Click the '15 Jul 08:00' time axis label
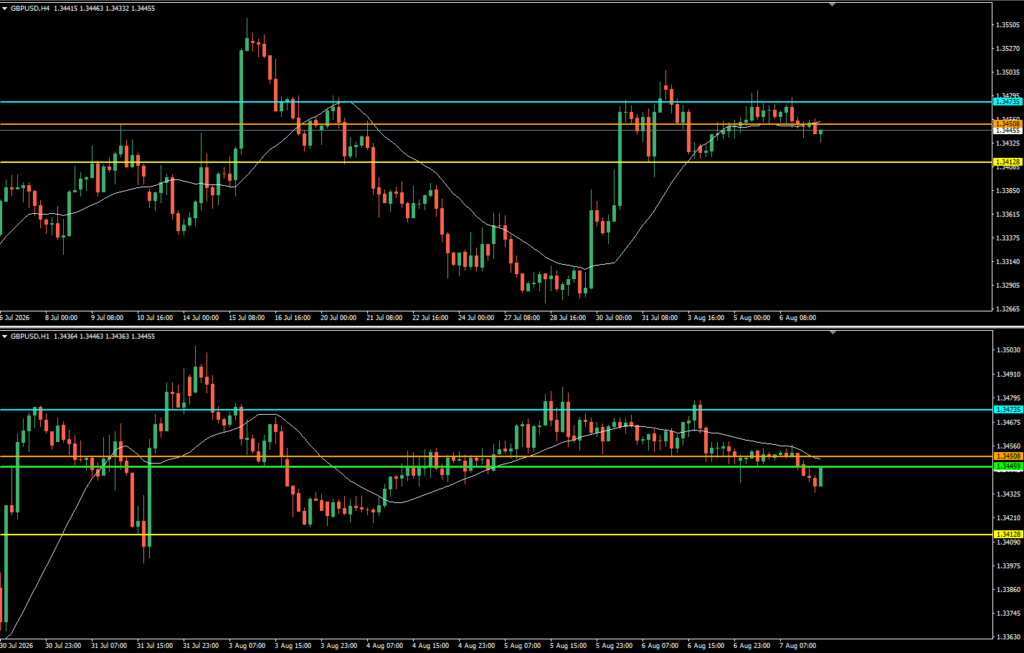 coord(247,318)
